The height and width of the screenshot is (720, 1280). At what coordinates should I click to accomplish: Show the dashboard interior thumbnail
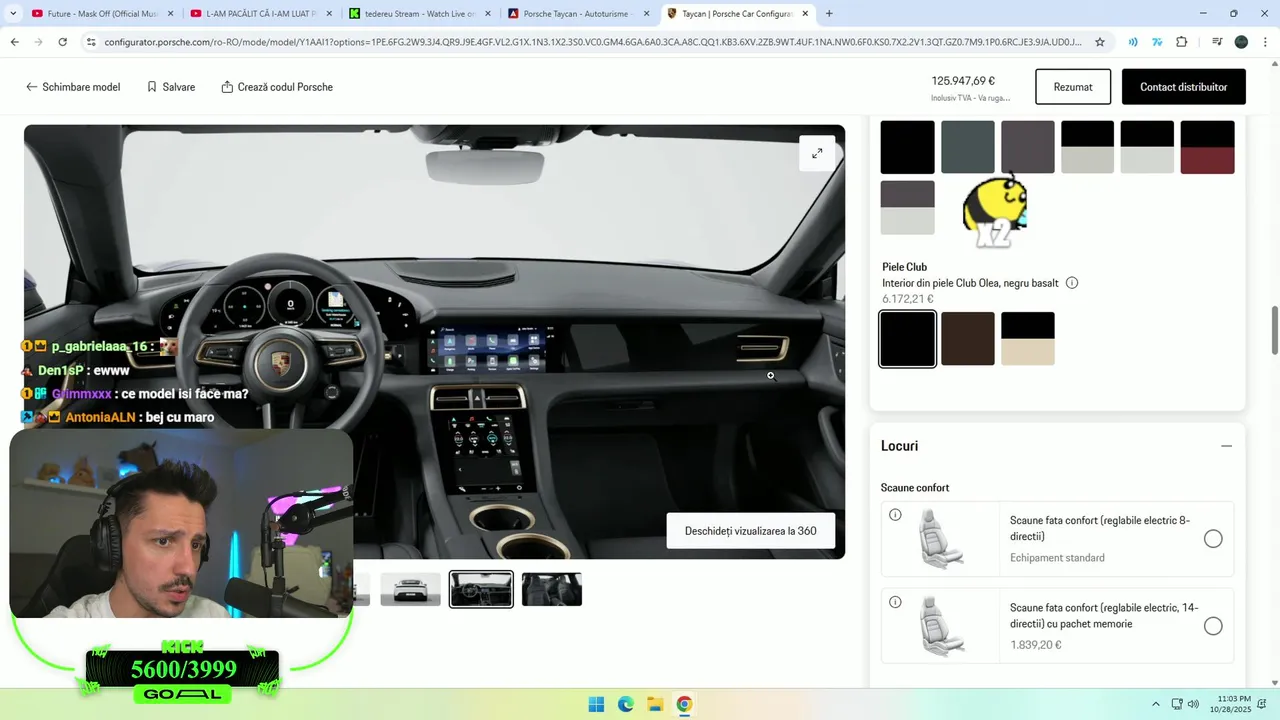tap(481, 589)
